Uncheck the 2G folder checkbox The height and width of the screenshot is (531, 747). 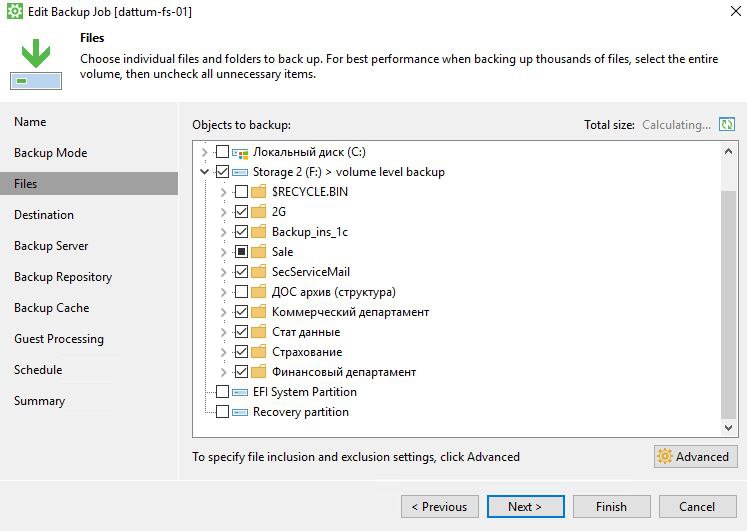pos(241,212)
